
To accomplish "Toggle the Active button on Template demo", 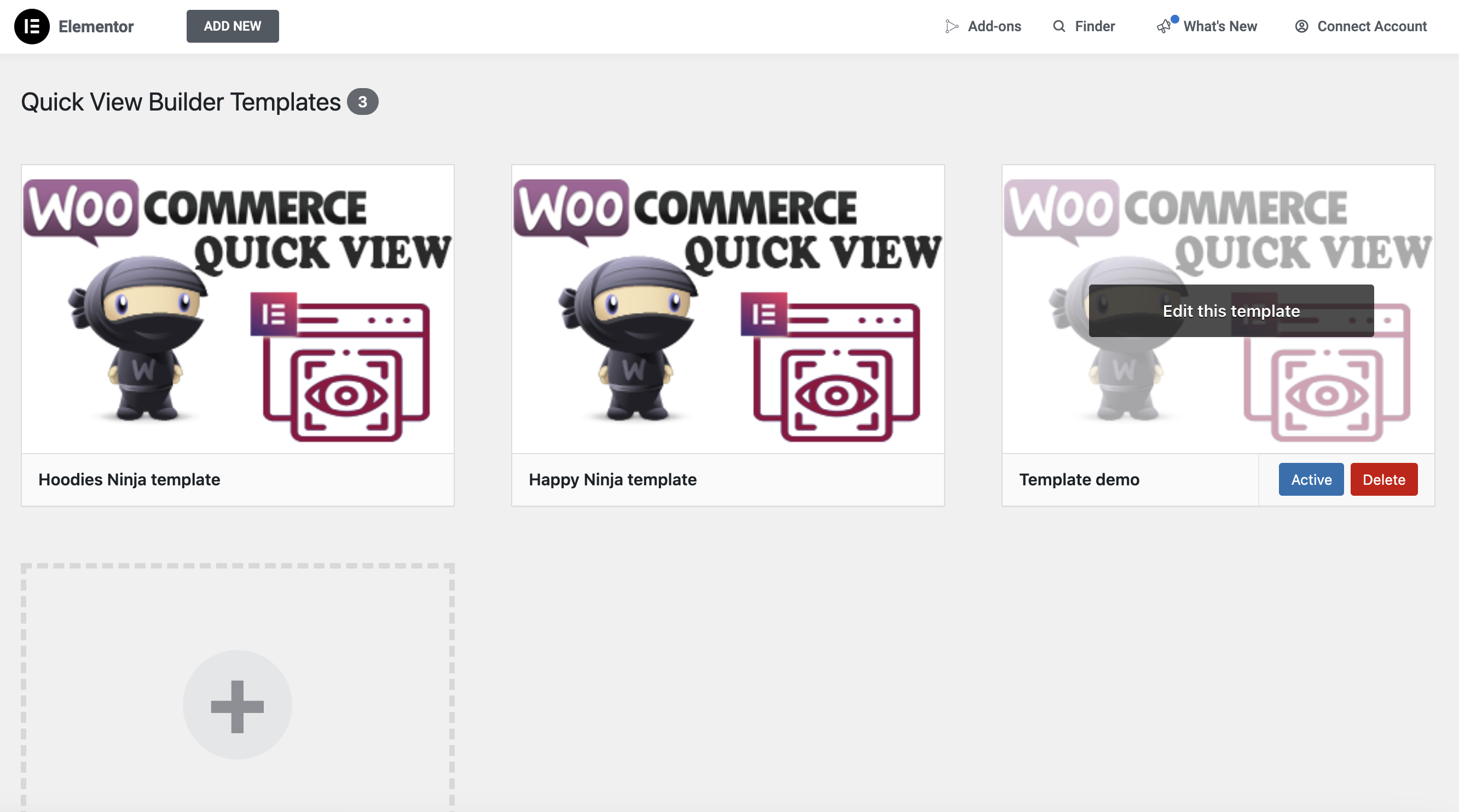I will click(x=1311, y=480).
